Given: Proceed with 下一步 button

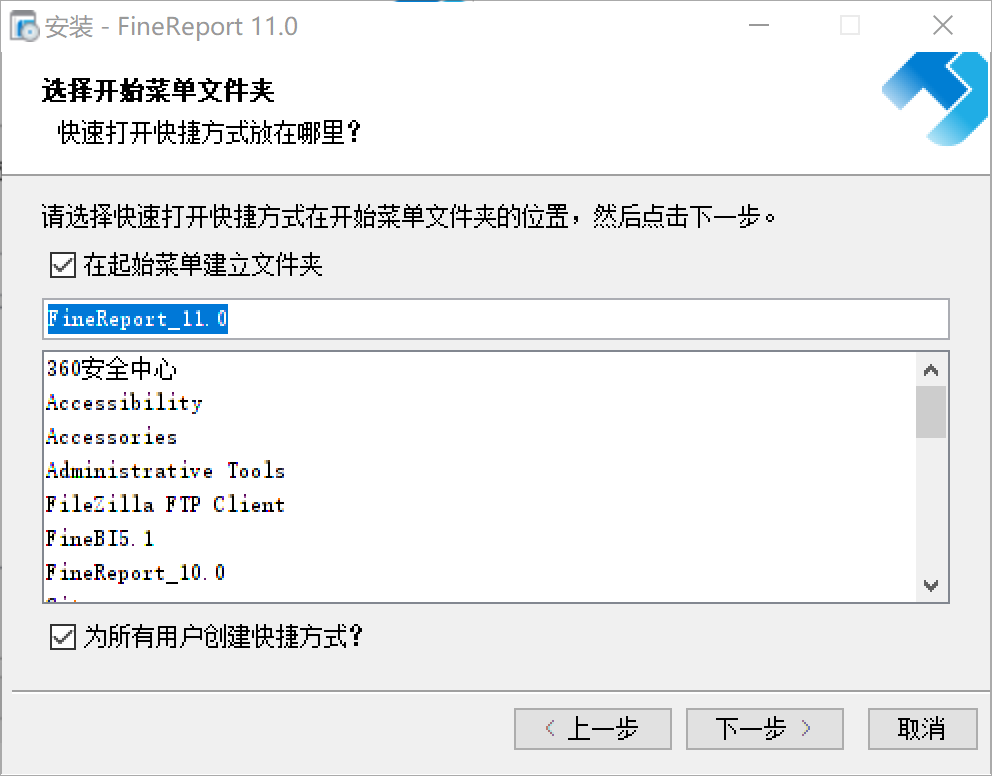Looking at the screenshot, I should pyautogui.click(x=764, y=729).
